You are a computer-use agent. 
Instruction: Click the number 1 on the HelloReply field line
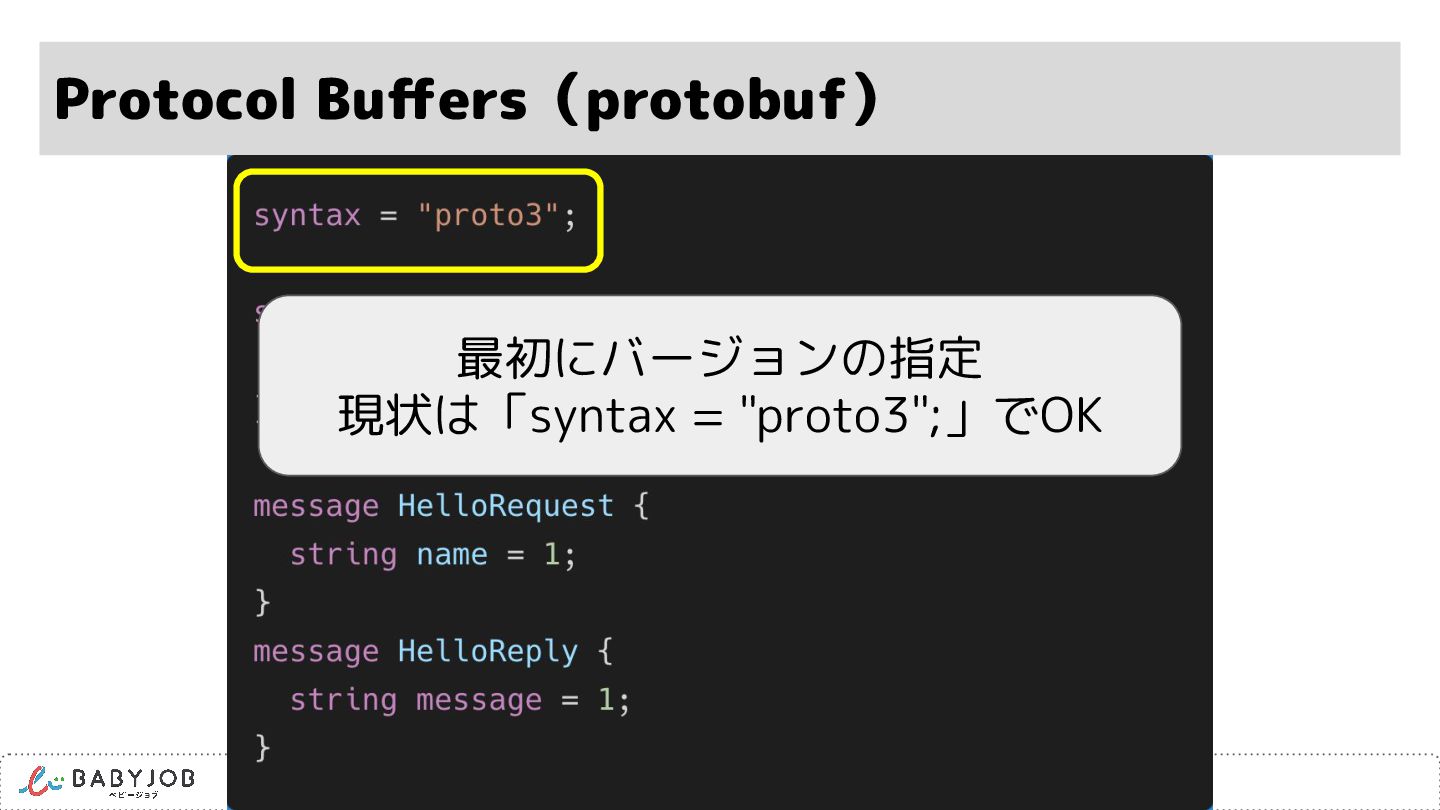[x=605, y=699]
